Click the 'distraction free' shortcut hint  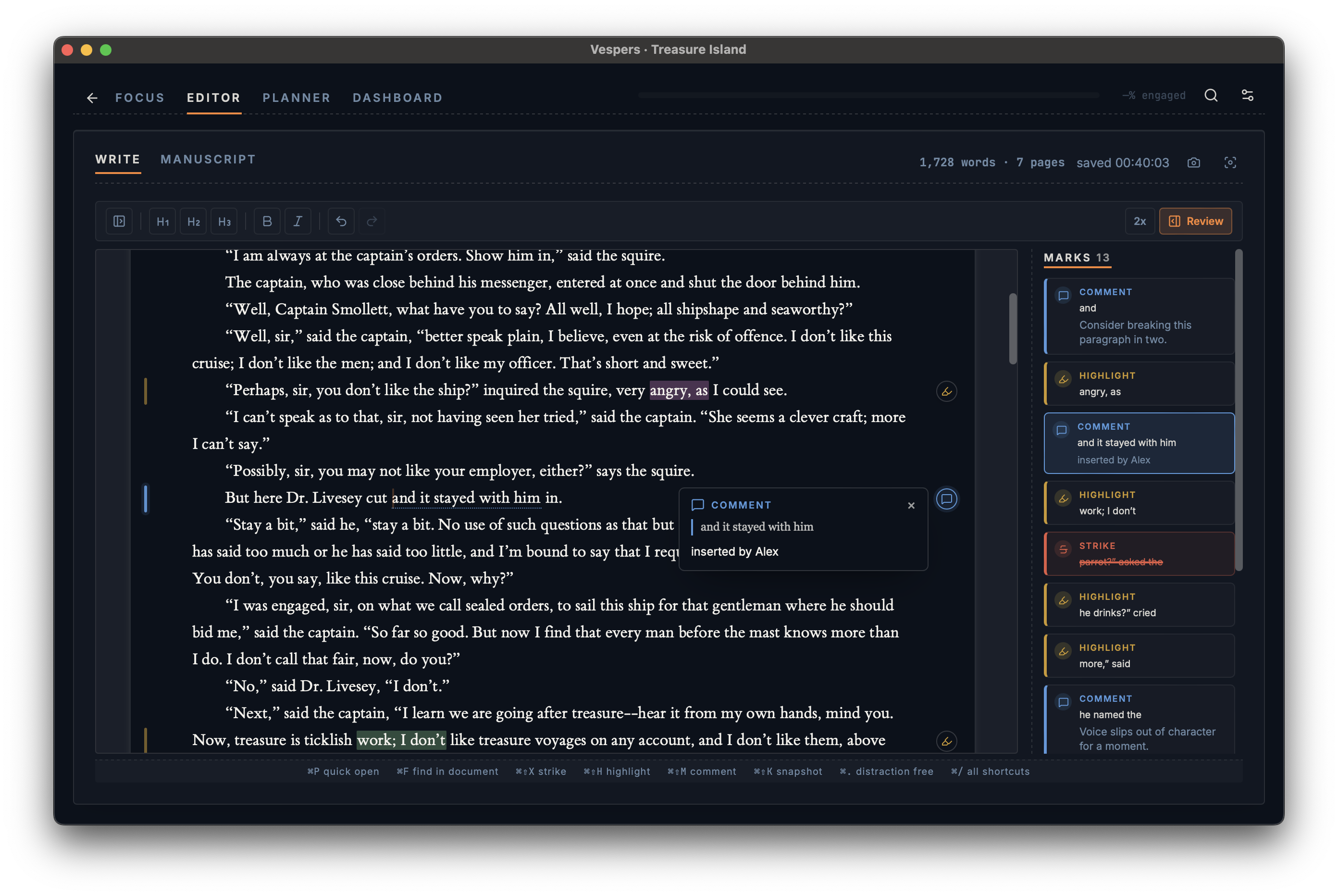(x=887, y=772)
